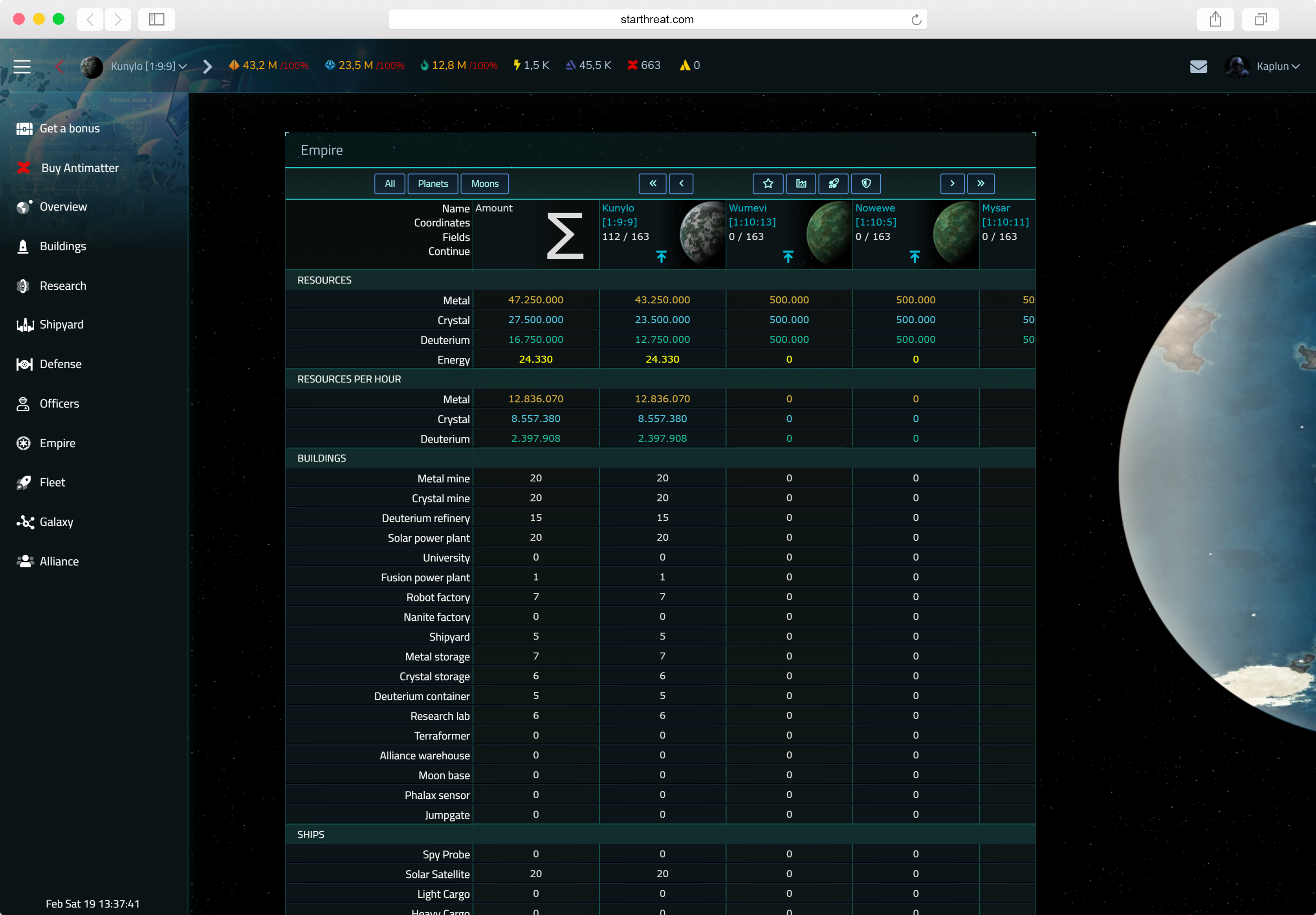
Task: Select the Planets filter tab
Action: 433,184
